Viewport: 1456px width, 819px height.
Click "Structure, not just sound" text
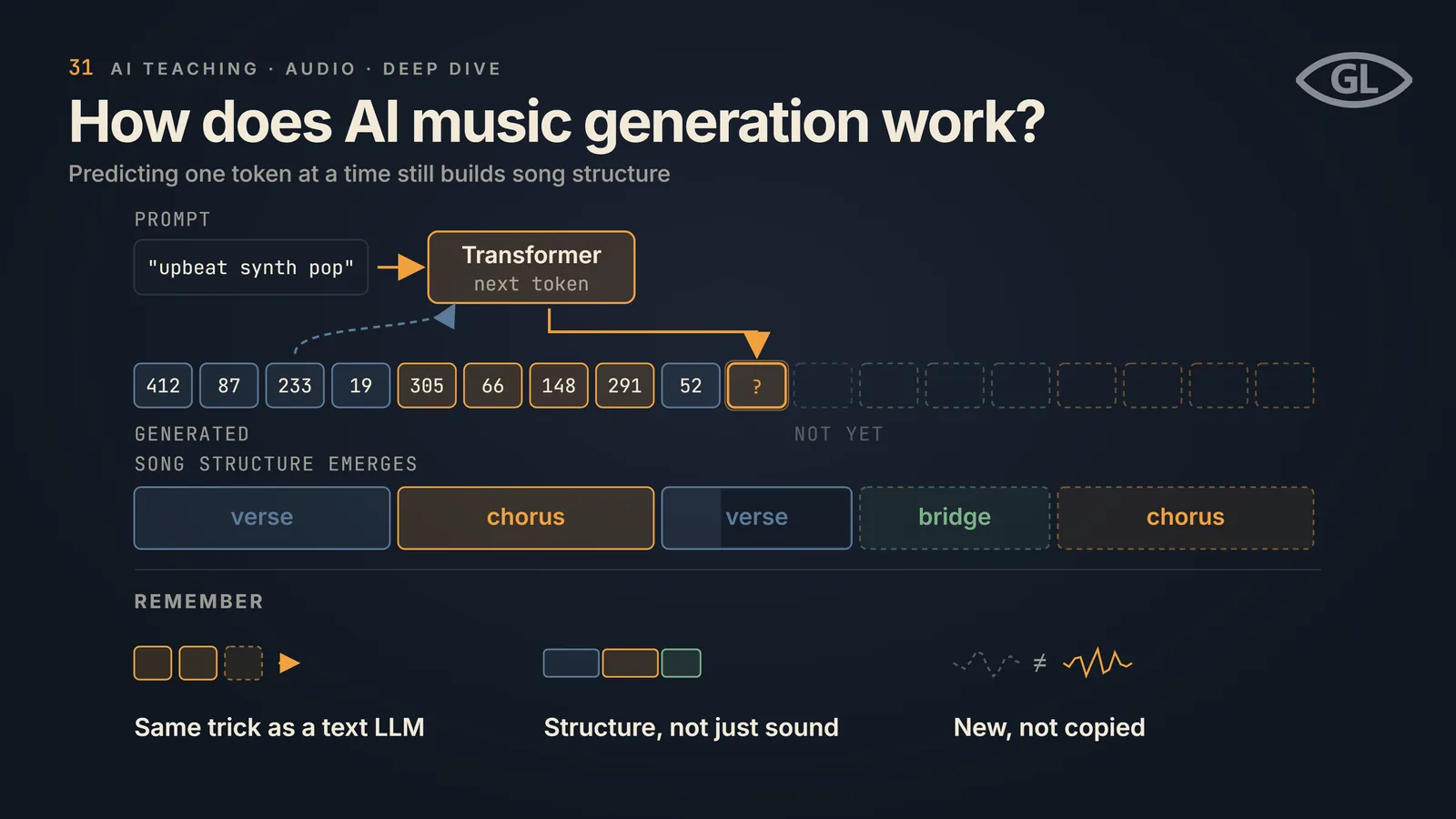(x=692, y=727)
